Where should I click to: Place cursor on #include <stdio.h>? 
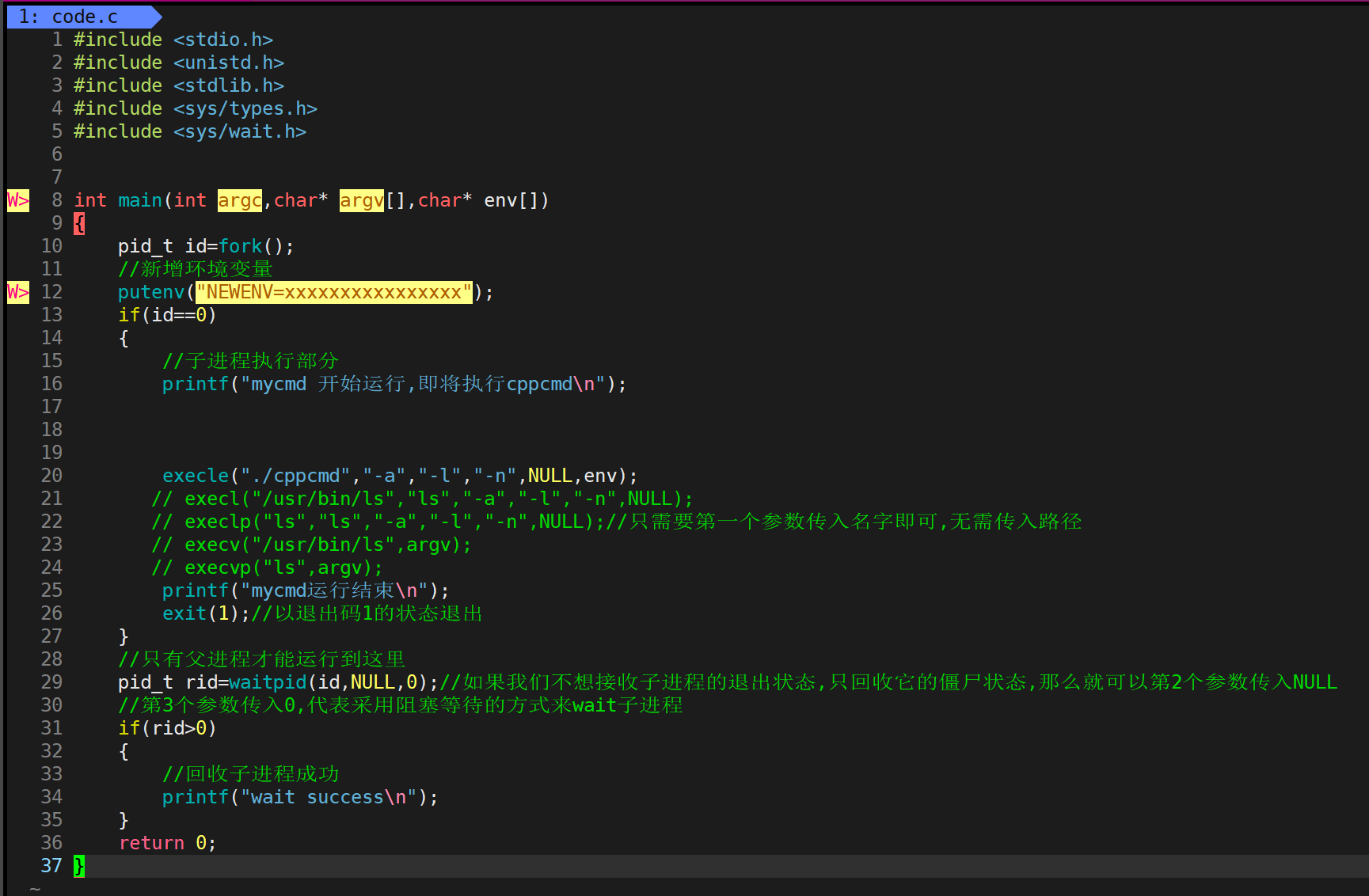[173, 40]
